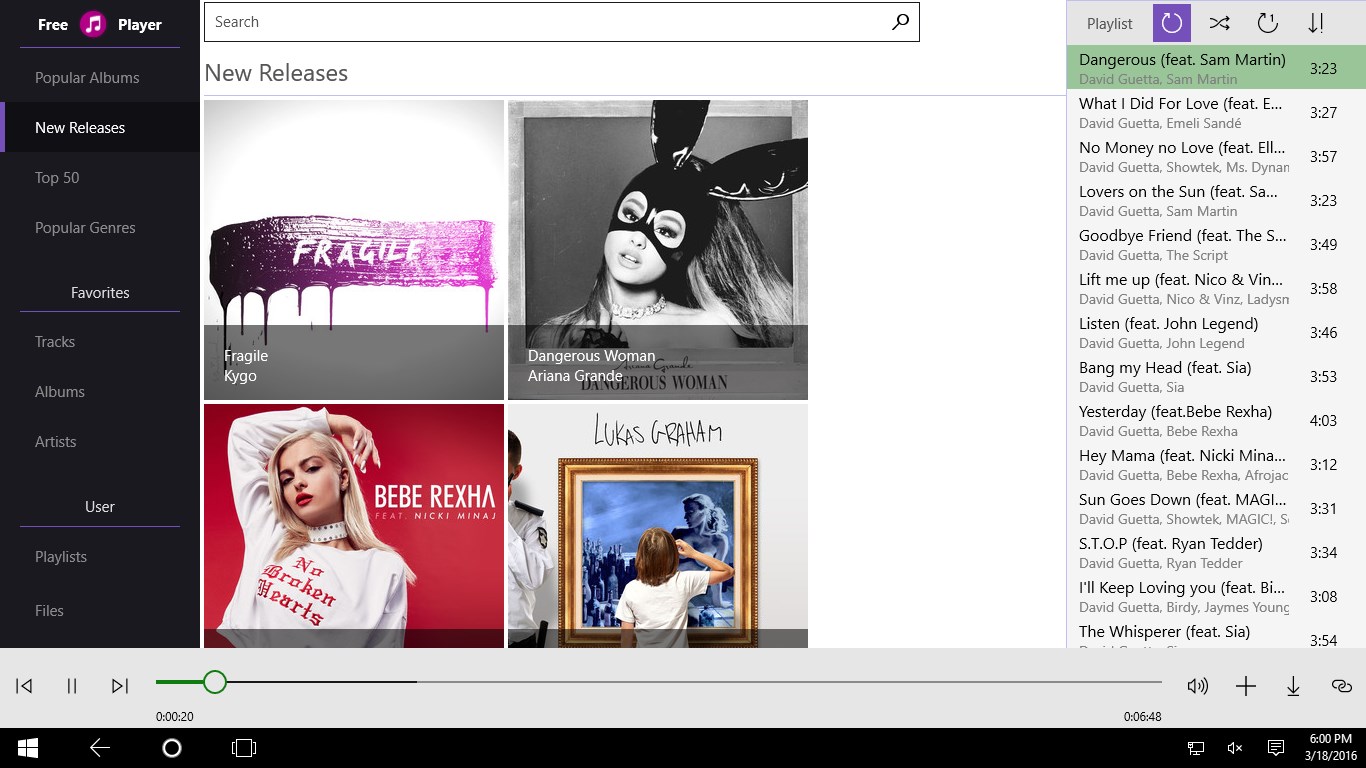This screenshot has width=1366, height=768.
Task: Open the Playlists page under User
Action: [x=61, y=556]
